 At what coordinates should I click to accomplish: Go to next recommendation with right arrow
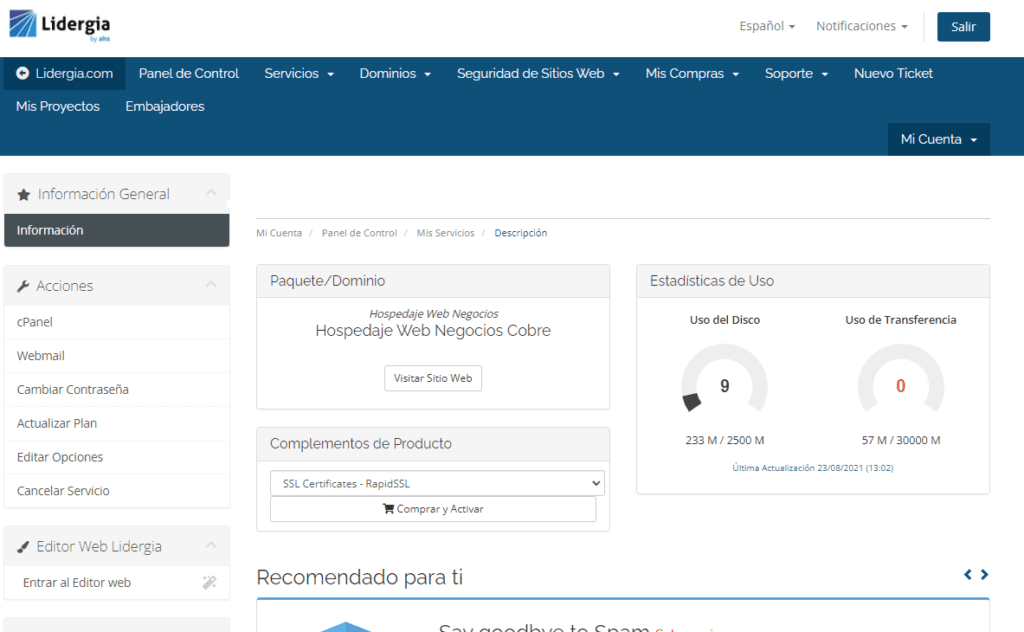point(984,575)
